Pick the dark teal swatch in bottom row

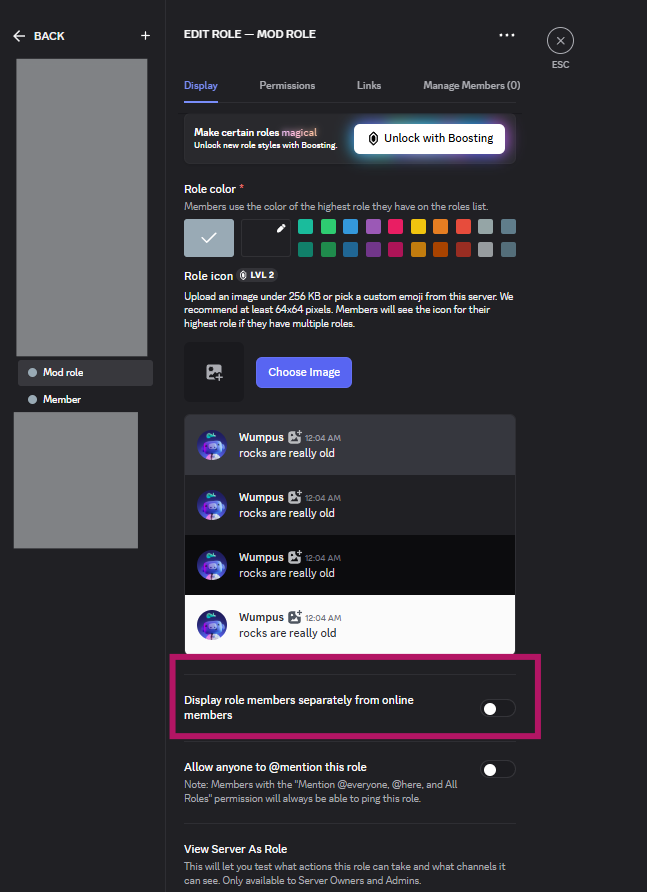(306, 249)
